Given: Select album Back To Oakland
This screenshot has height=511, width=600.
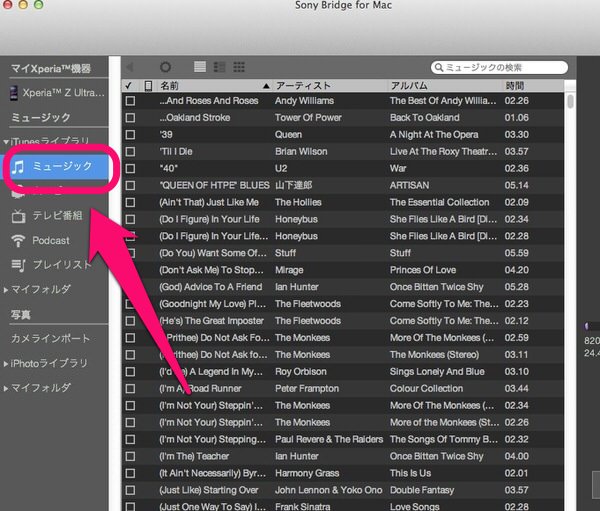Looking at the screenshot, I should [x=424, y=118].
